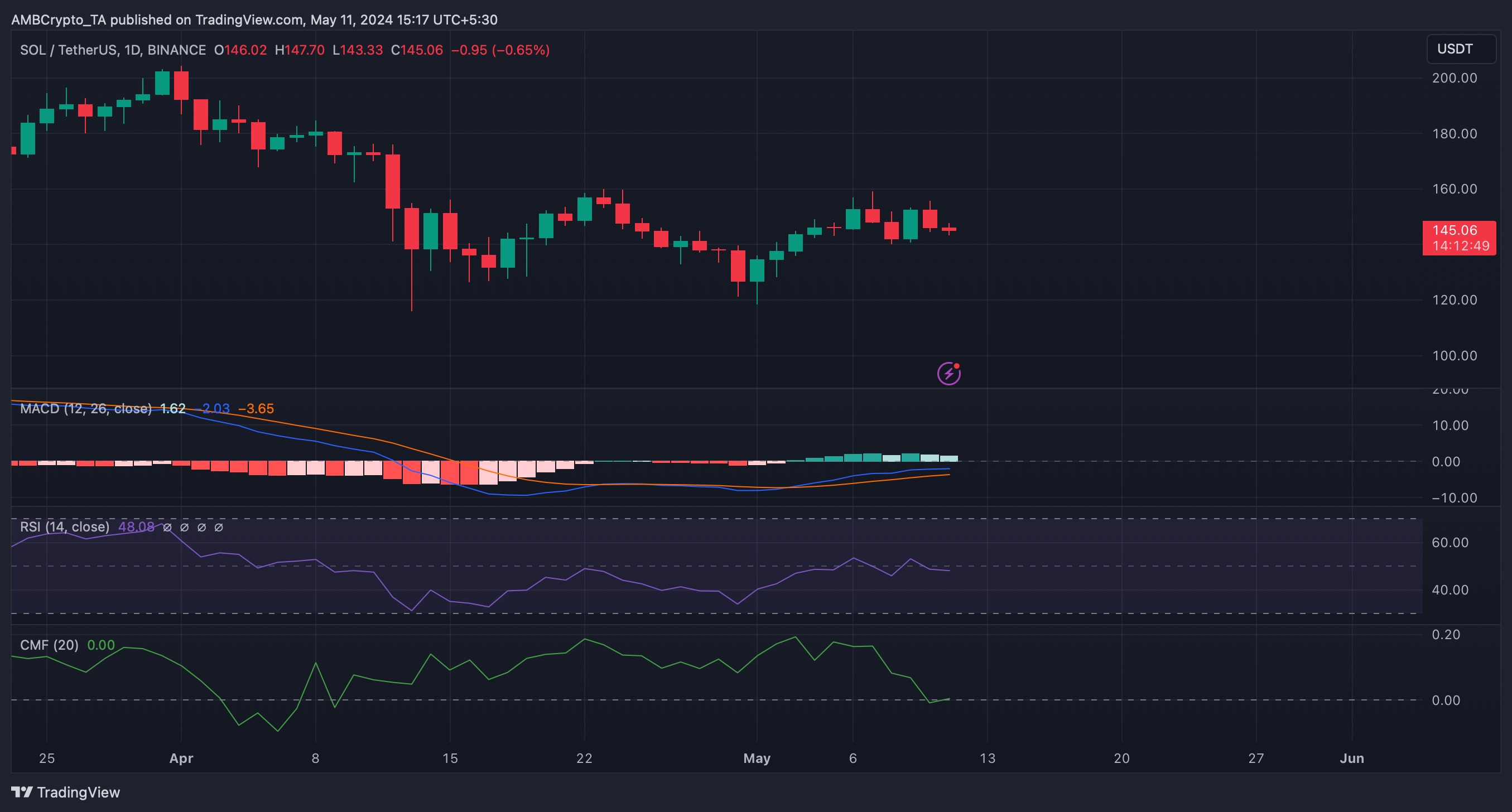Viewport: 1512px width, 812px height.
Task: Select the CMF (20) indicator title
Action: [49, 645]
